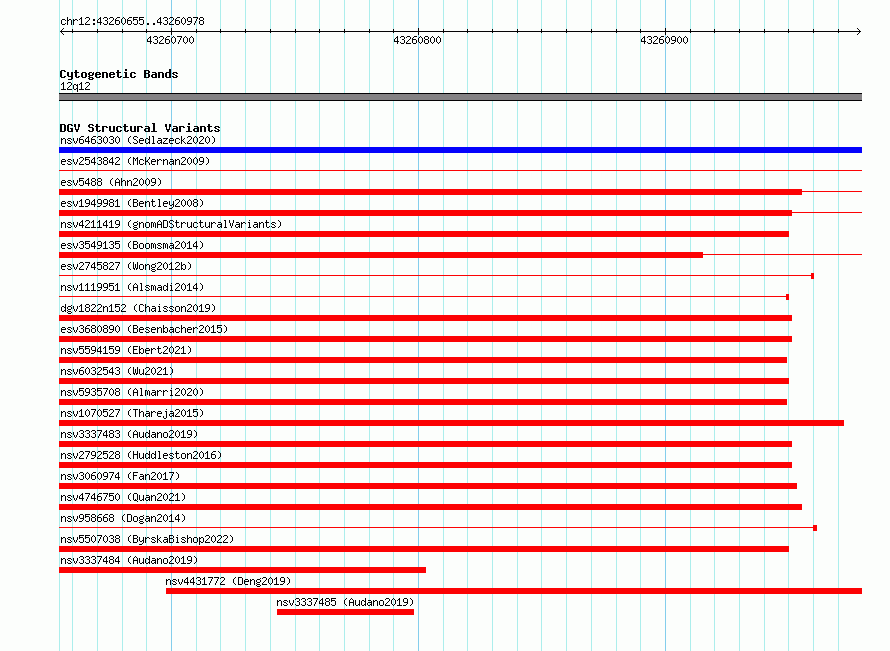The height and width of the screenshot is (651, 890).
Task: Select the Cytogenetic Bands track title
Action: [119, 74]
